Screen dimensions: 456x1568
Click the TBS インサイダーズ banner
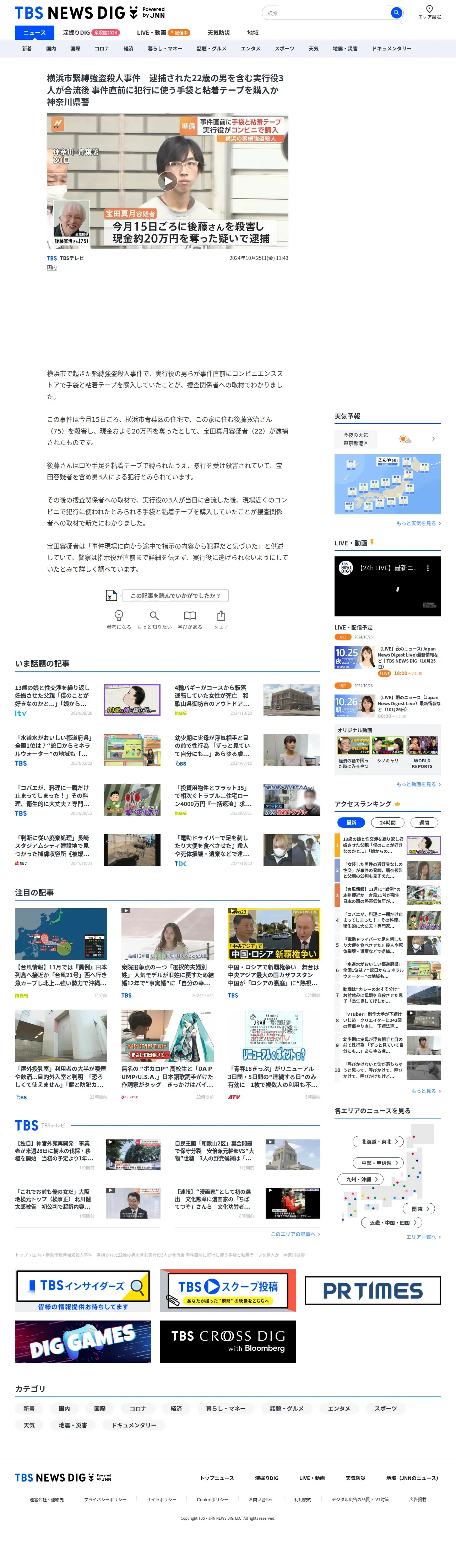pyautogui.click(x=83, y=1291)
